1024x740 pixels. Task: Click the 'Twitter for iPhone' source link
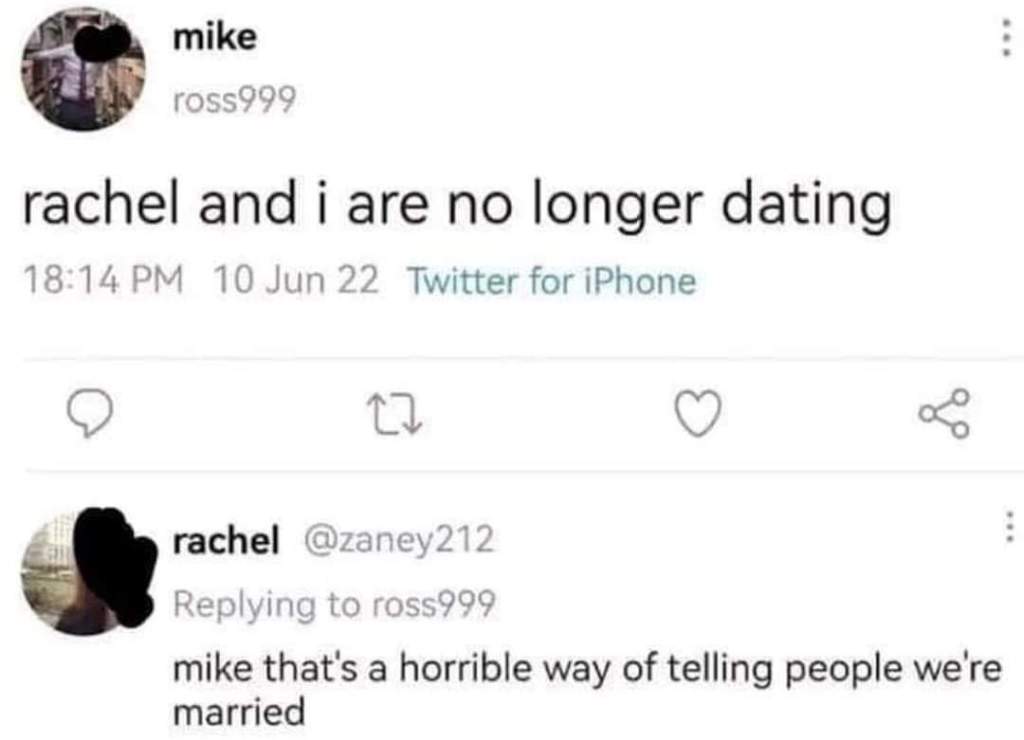pos(551,282)
